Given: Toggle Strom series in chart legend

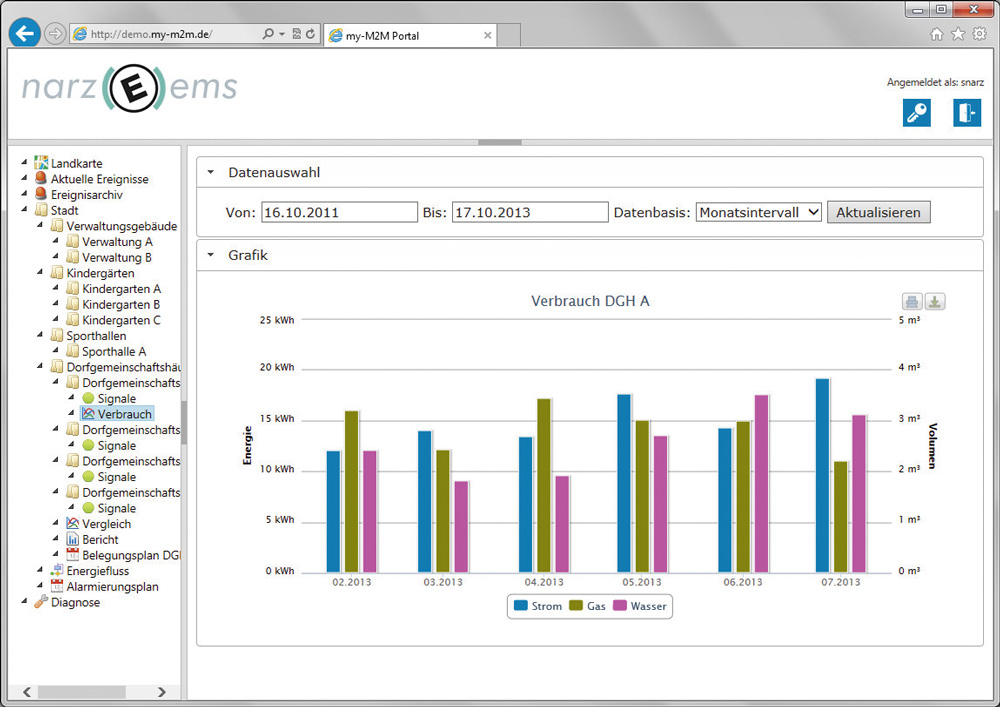Looking at the screenshot, I should [x=537, y=606].
